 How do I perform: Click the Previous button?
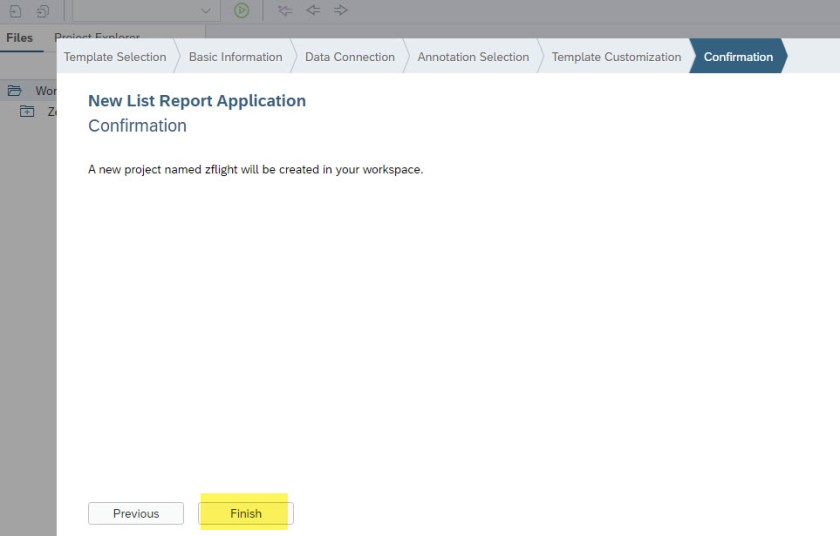tap(136, 513)
